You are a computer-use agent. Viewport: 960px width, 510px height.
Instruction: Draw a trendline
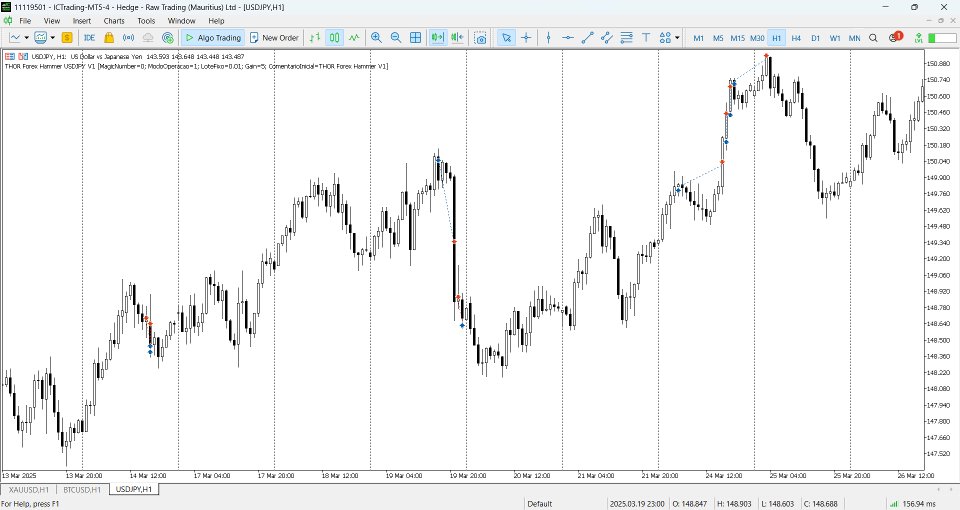coord(587,37)
